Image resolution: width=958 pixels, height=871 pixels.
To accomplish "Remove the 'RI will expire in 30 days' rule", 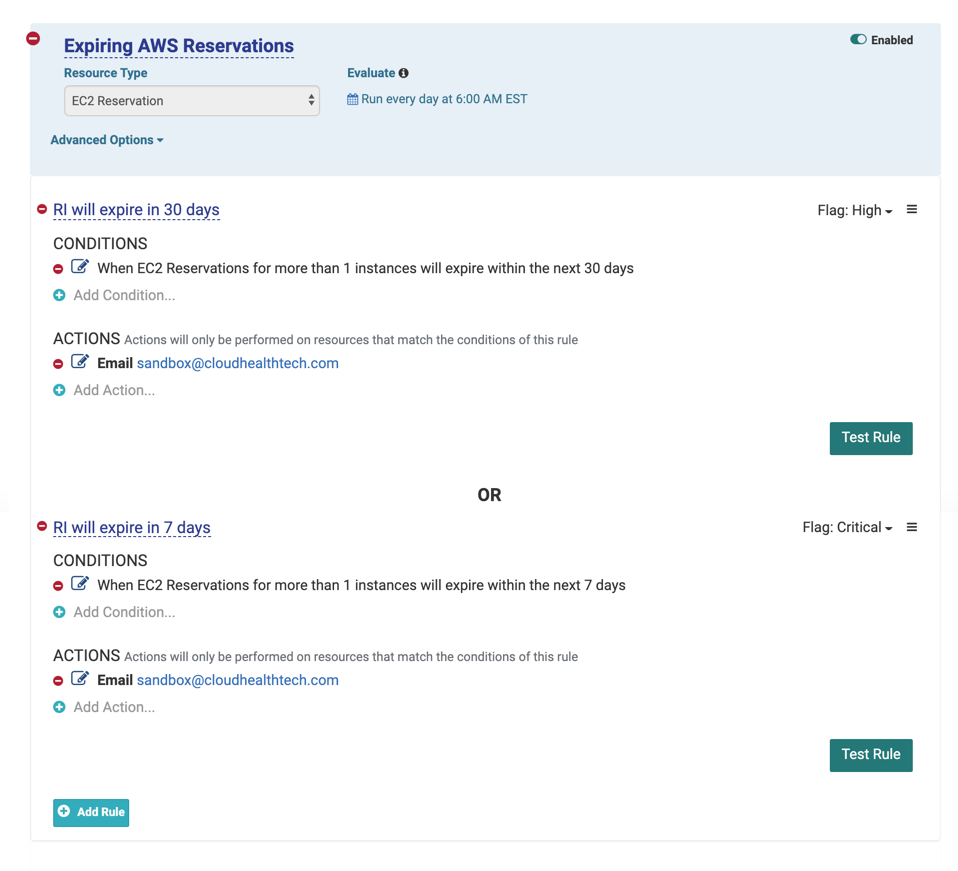I will (x=42, y=210).
